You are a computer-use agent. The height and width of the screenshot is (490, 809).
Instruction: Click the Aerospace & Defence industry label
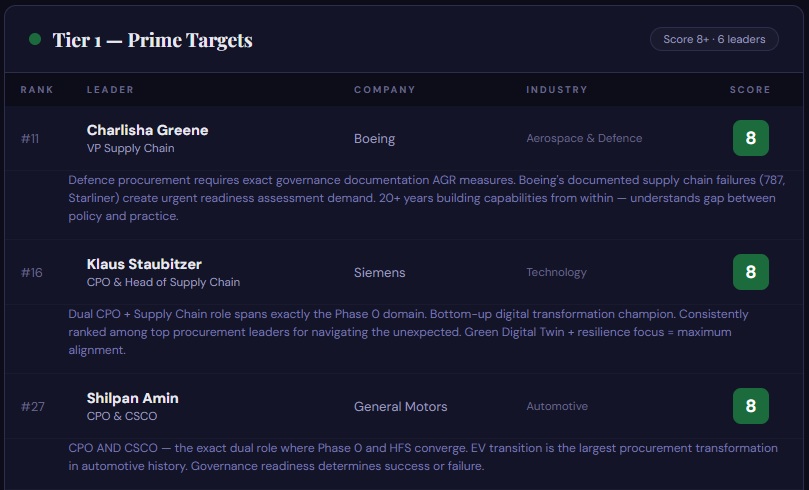point(584,138)
